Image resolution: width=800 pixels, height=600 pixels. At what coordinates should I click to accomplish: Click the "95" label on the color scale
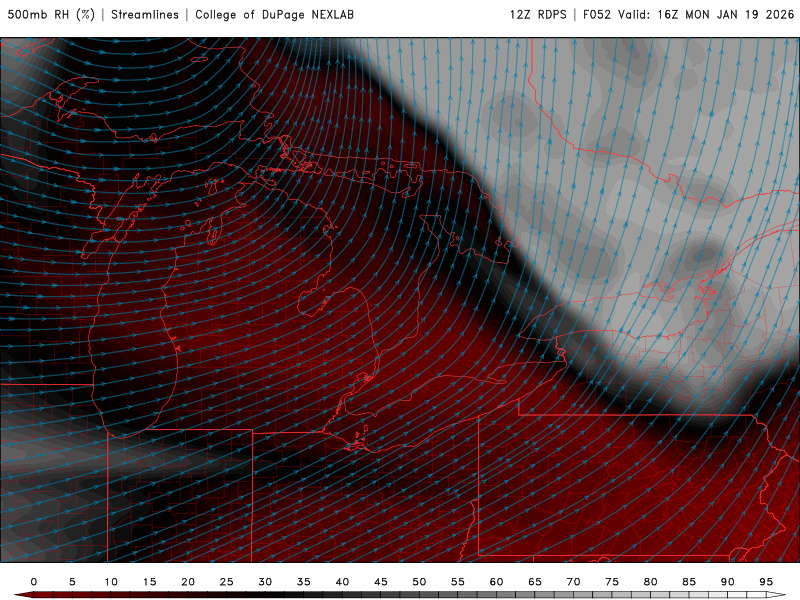pos(766,582)
